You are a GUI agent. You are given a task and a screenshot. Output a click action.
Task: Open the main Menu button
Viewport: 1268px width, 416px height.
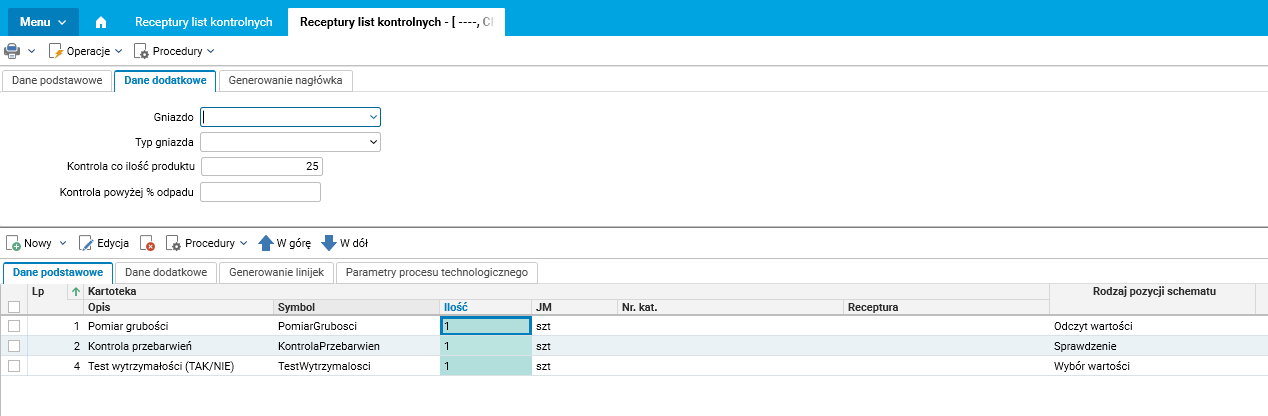tap(43, 22)
